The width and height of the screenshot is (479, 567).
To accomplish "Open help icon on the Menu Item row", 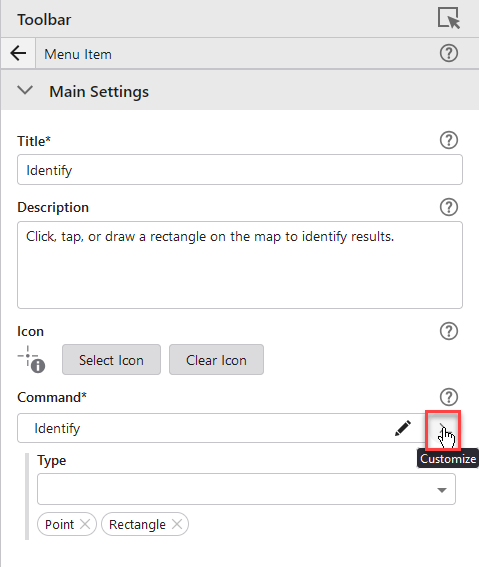I will (x=449, y=54).
